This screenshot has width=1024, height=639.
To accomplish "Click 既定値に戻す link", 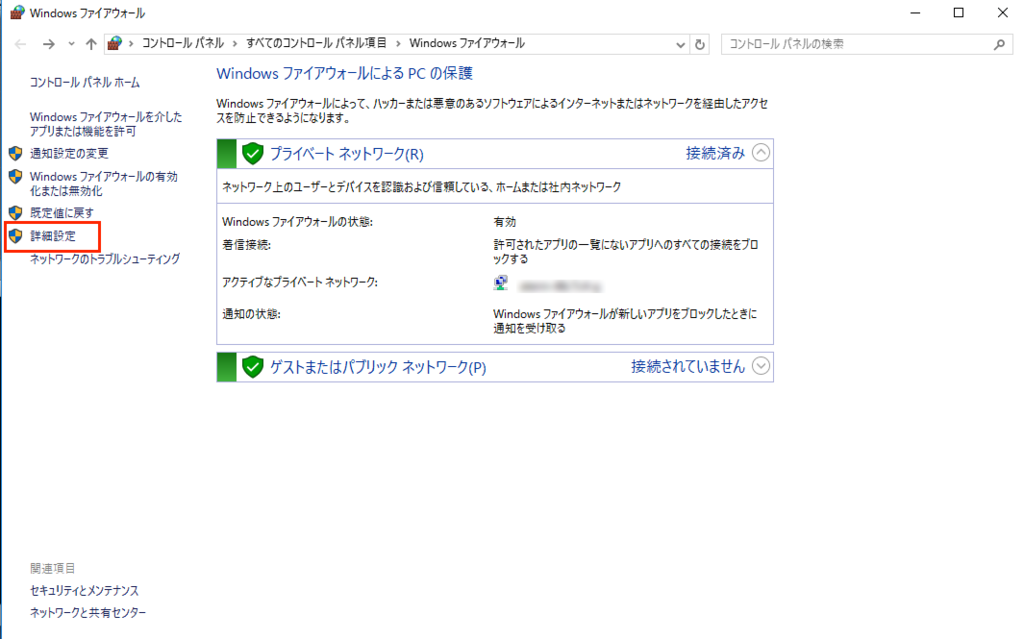I will 62,212.
